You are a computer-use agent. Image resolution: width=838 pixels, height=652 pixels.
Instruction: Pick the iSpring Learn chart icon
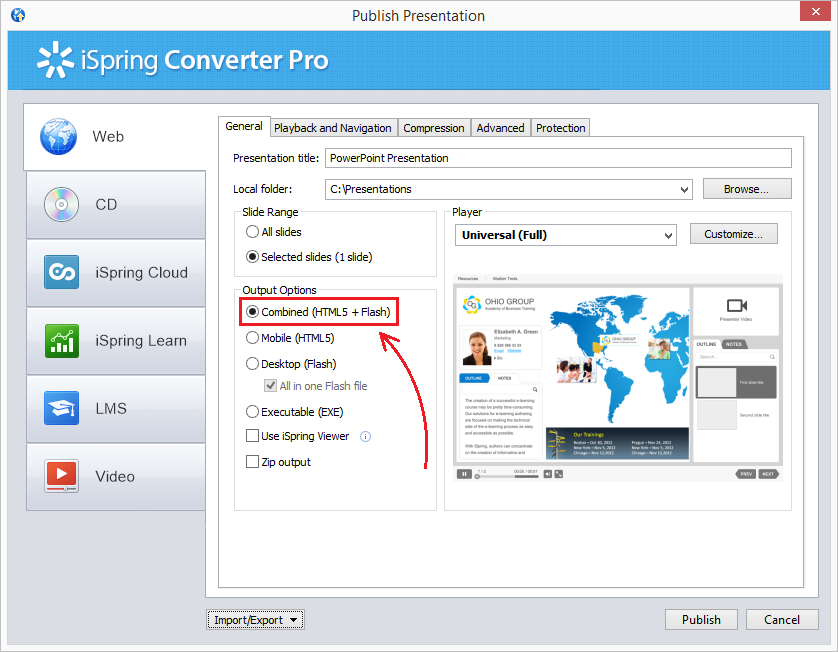[x=61, y=340]
